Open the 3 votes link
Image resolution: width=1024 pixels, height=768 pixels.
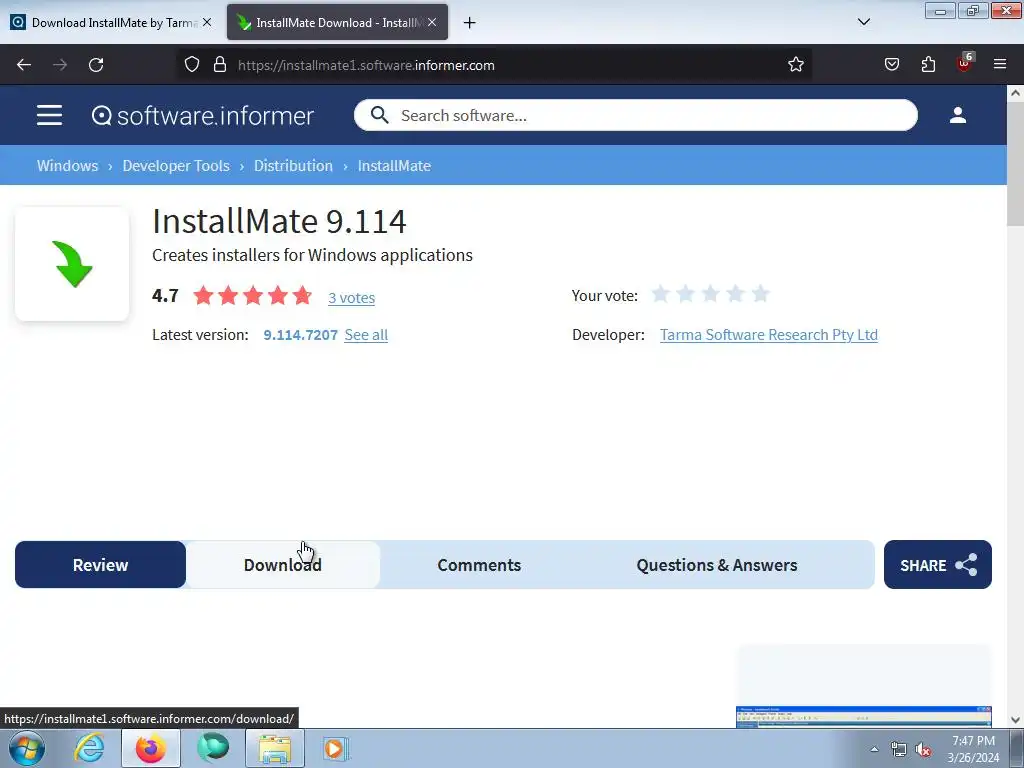351,298
